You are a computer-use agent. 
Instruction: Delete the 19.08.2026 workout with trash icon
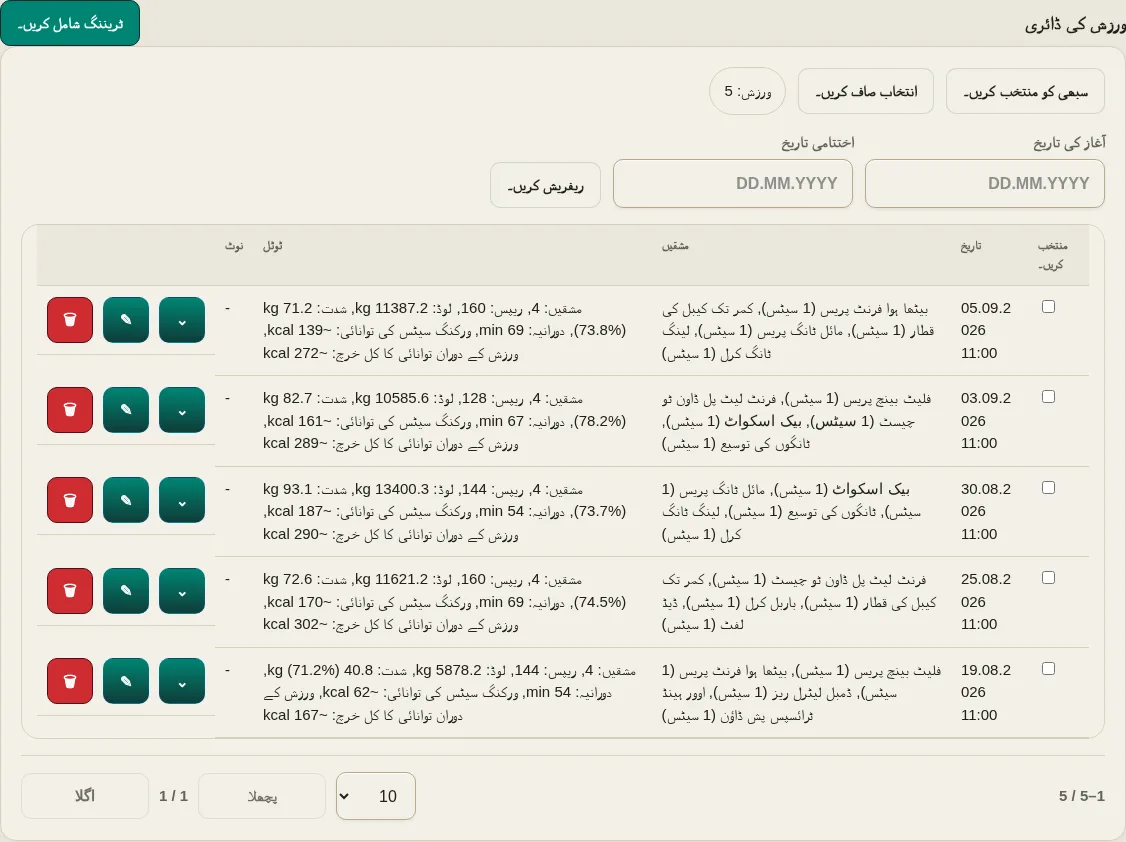[70, 681]
